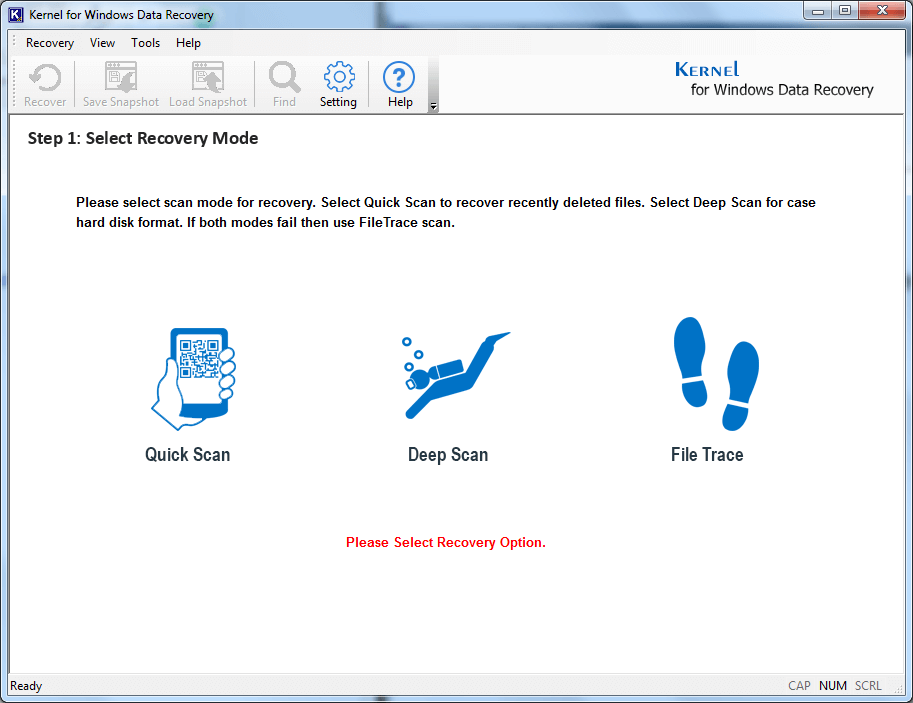Select the File Trace label

tap(707, 455)
